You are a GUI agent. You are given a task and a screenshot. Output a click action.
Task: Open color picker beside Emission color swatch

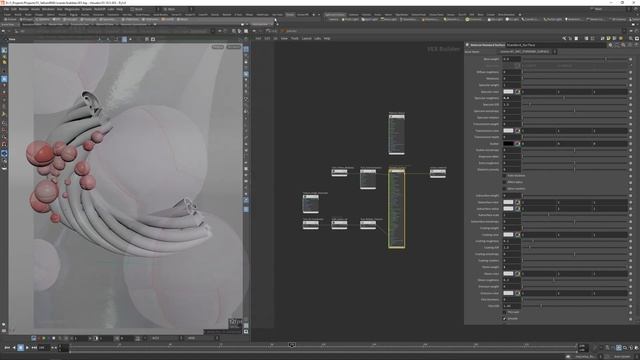point(517,293)
